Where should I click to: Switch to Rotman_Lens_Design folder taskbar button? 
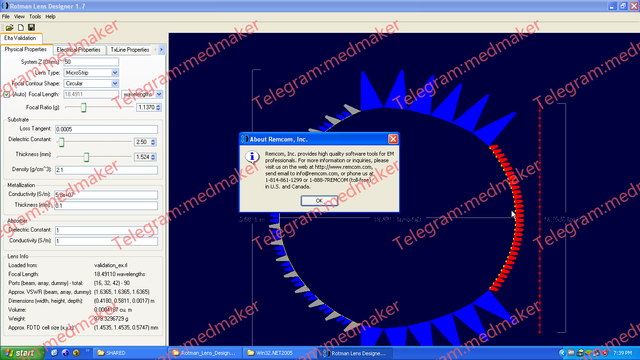pyautogui.click(x=204, y=353)
